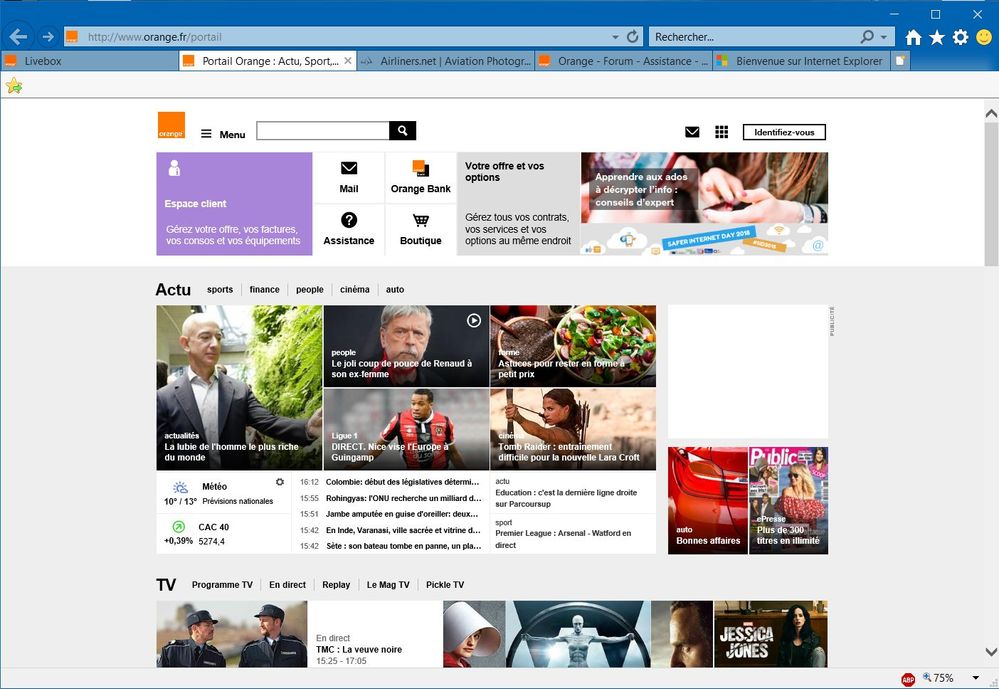The width and height of the screenshot is (999, 689).
Task: Open the Favorites star icon
Action: 937,37
